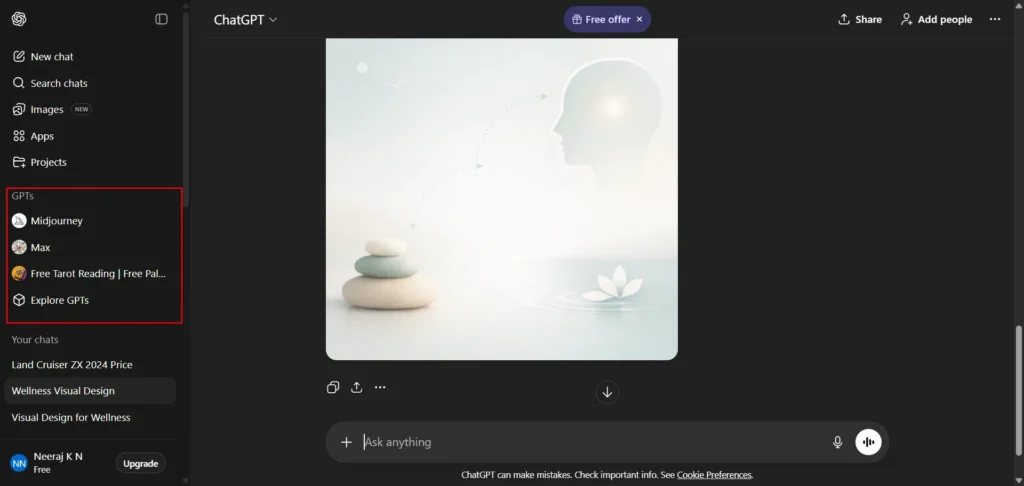Click the scroll-to-bottom arrow button
The width and height of the screenshot is (1024, 486).
(607, 392)
